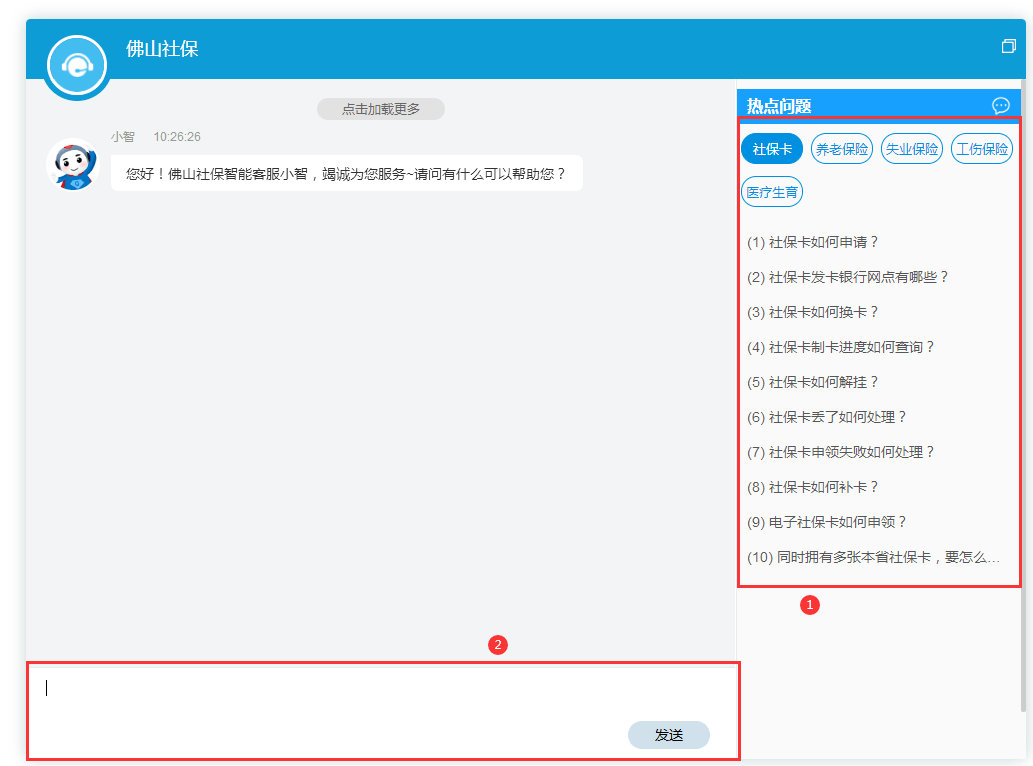
Task: Open question 社保卡如何解挂？
Action: coord(812,382)
